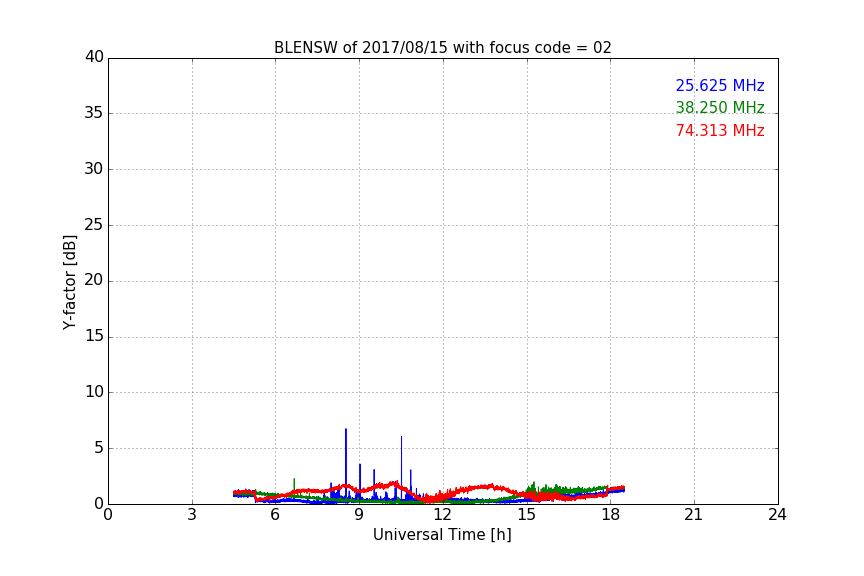Click the 9 tick label on the time axis

coord(359,515)
